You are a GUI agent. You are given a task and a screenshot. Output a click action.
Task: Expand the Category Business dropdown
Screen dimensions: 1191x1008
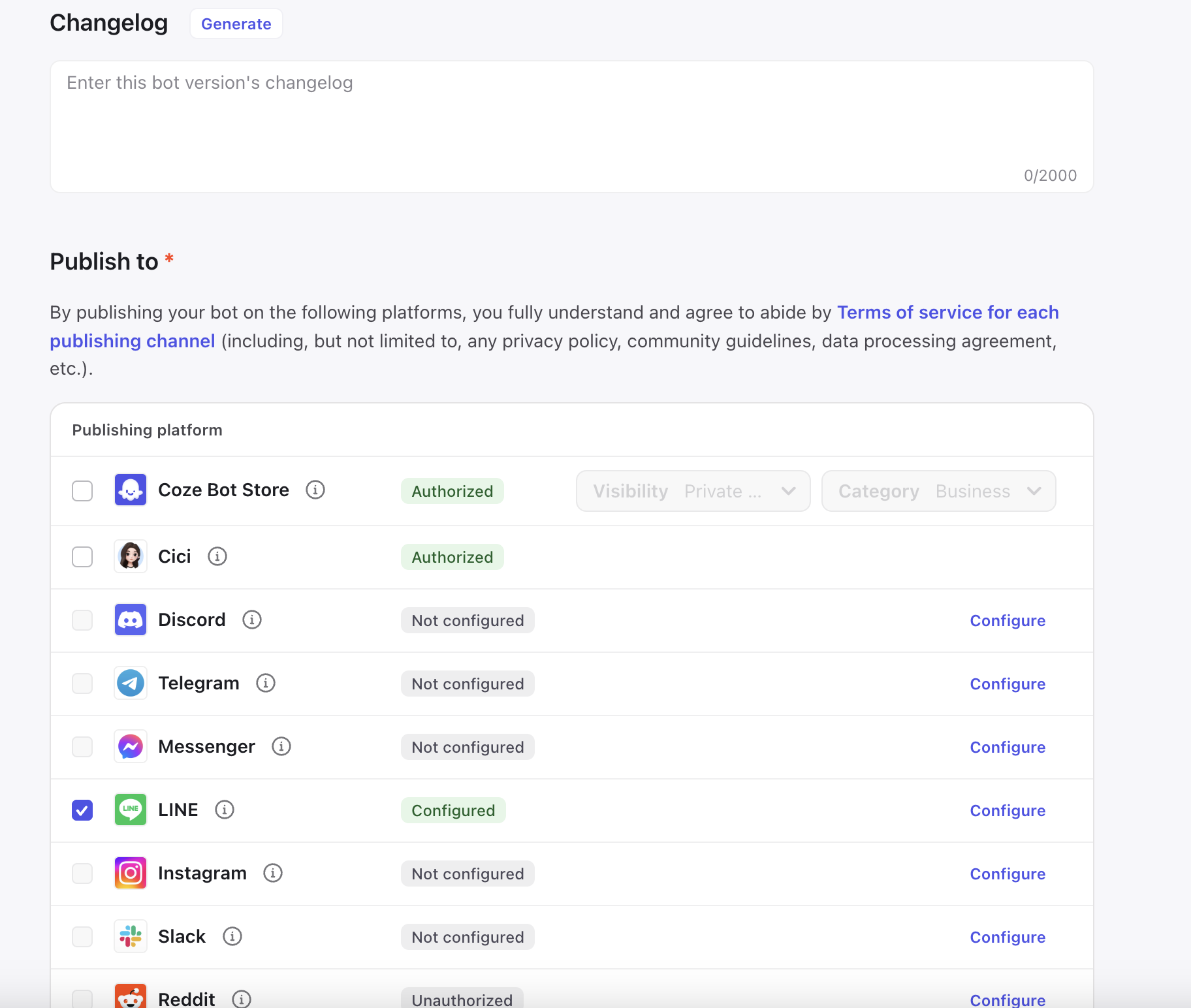[938, 491]
